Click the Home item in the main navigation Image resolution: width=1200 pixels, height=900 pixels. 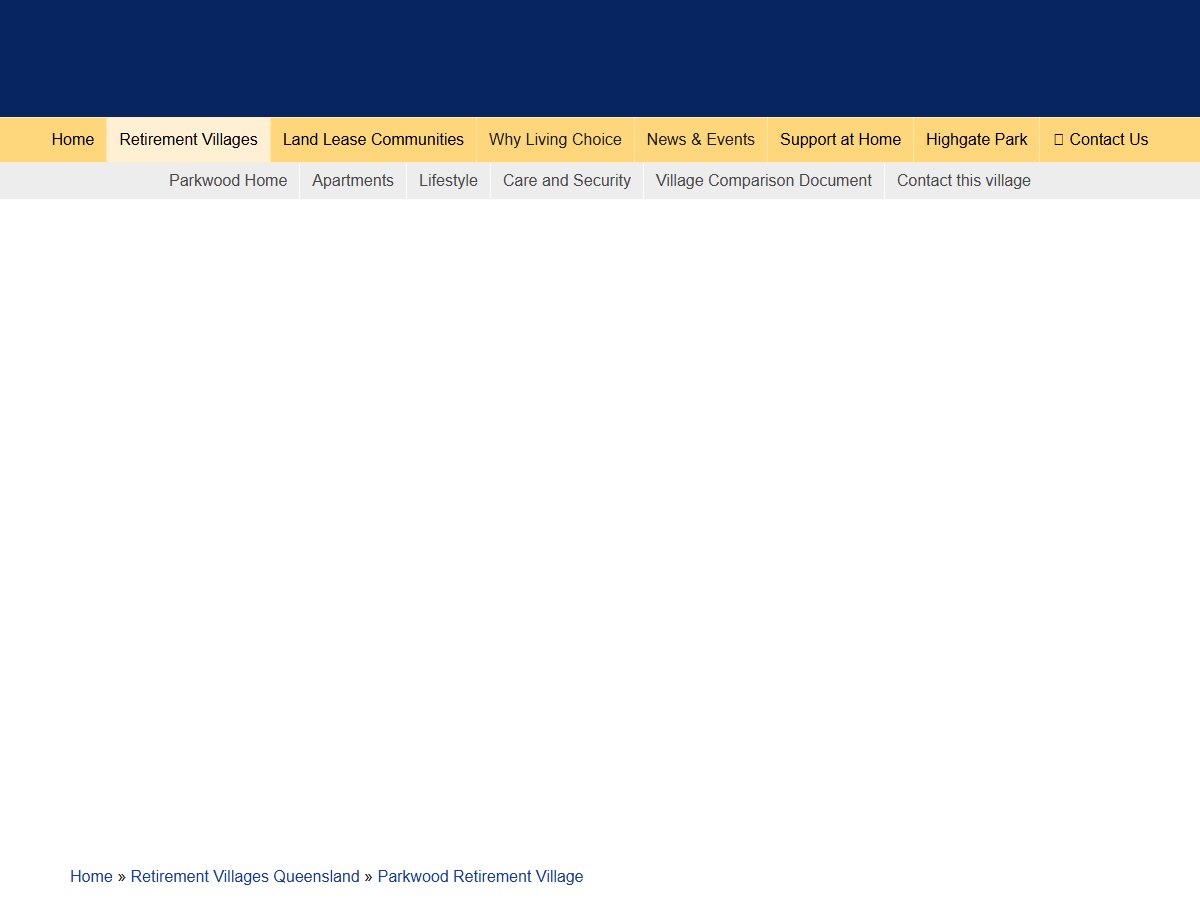[73, 140]
